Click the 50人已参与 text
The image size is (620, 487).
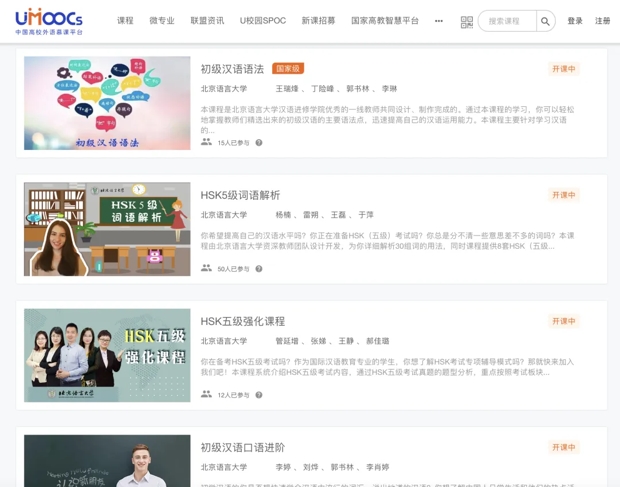coord(233,269)
